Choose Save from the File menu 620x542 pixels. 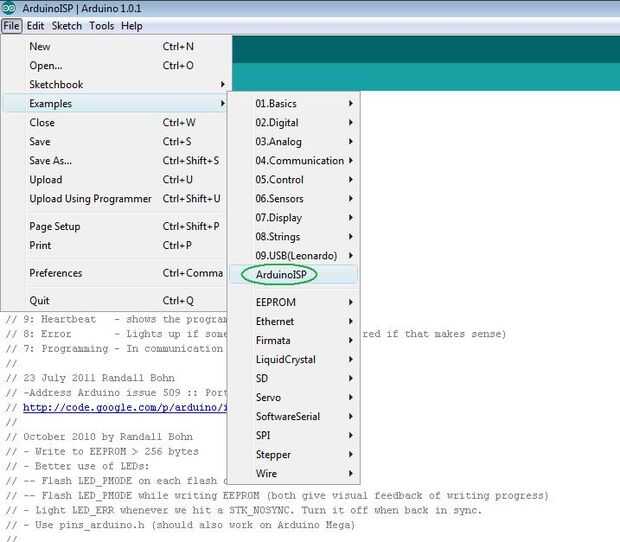(115, 142)
